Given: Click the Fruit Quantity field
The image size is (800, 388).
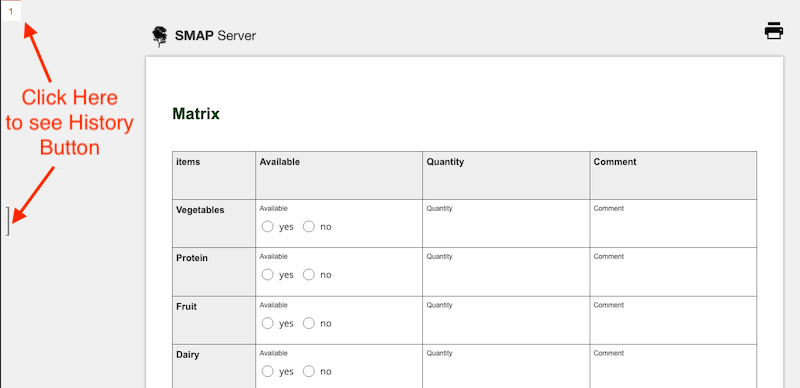Looking at the screenshot, I should click(506, 320).
